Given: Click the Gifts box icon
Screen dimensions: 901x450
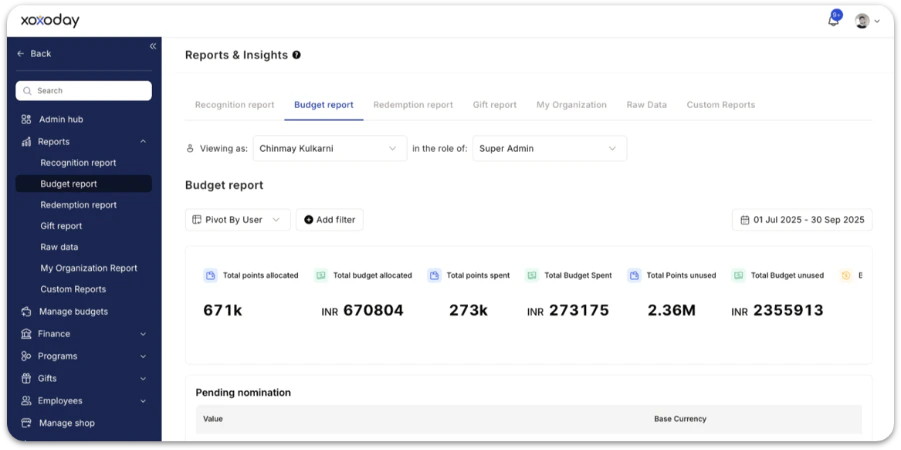Looking at the screenshot, I should [x=26, y=379].
